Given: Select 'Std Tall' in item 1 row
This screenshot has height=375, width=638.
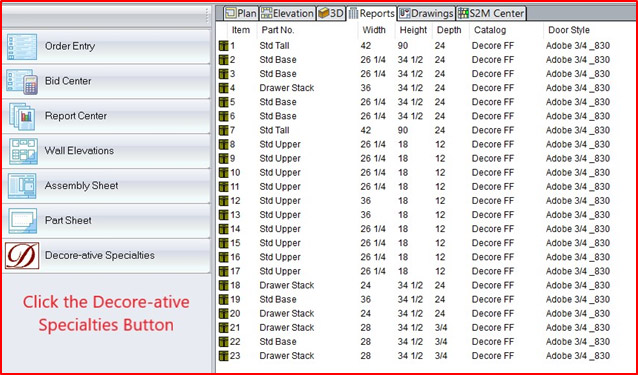Looking at the screenshot, I should pyautogui.click(x=274, y=46).
